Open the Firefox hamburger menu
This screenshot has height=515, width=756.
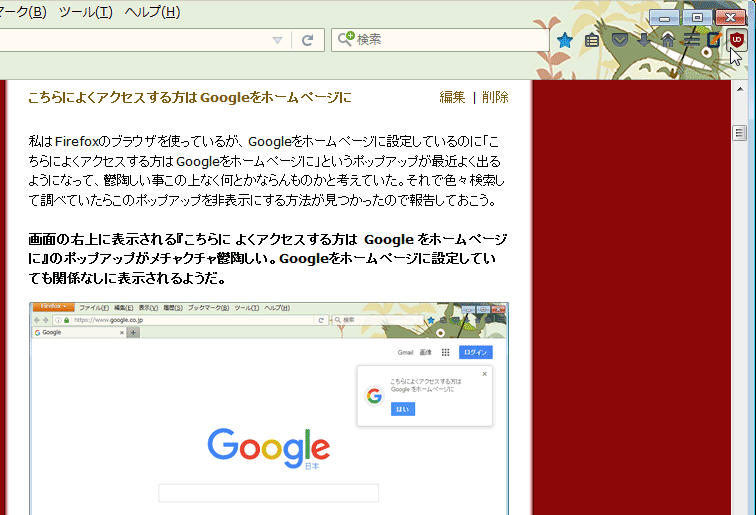[x=691, y=40]
